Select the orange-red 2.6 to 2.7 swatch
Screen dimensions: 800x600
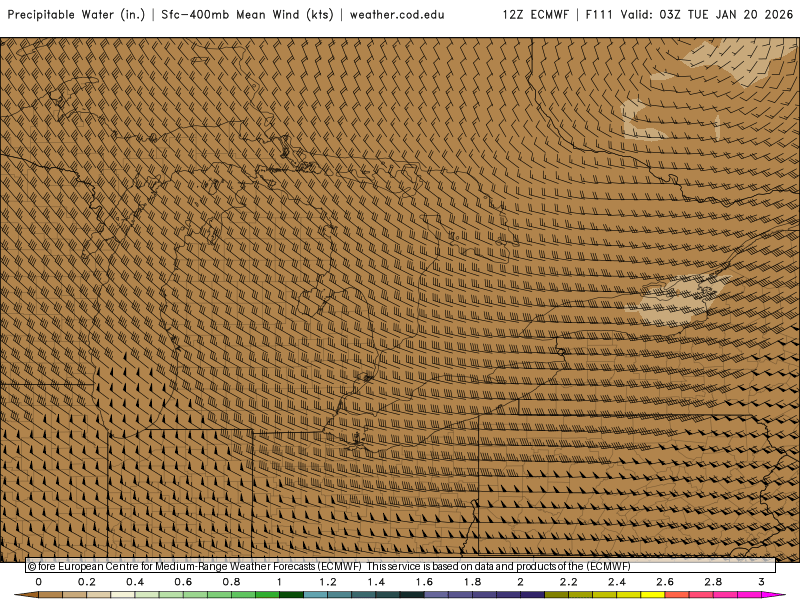[x=677, y=595]
